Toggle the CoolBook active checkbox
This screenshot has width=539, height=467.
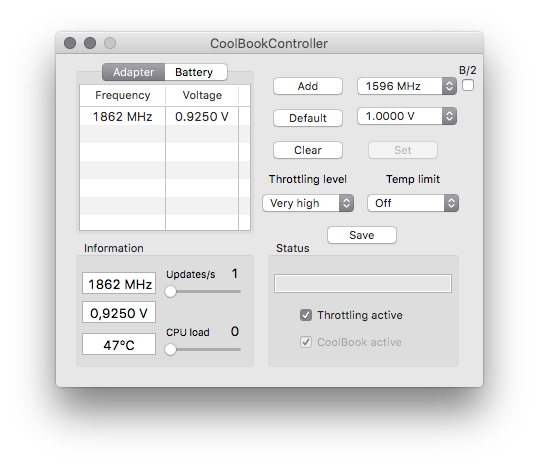point(306,342)
